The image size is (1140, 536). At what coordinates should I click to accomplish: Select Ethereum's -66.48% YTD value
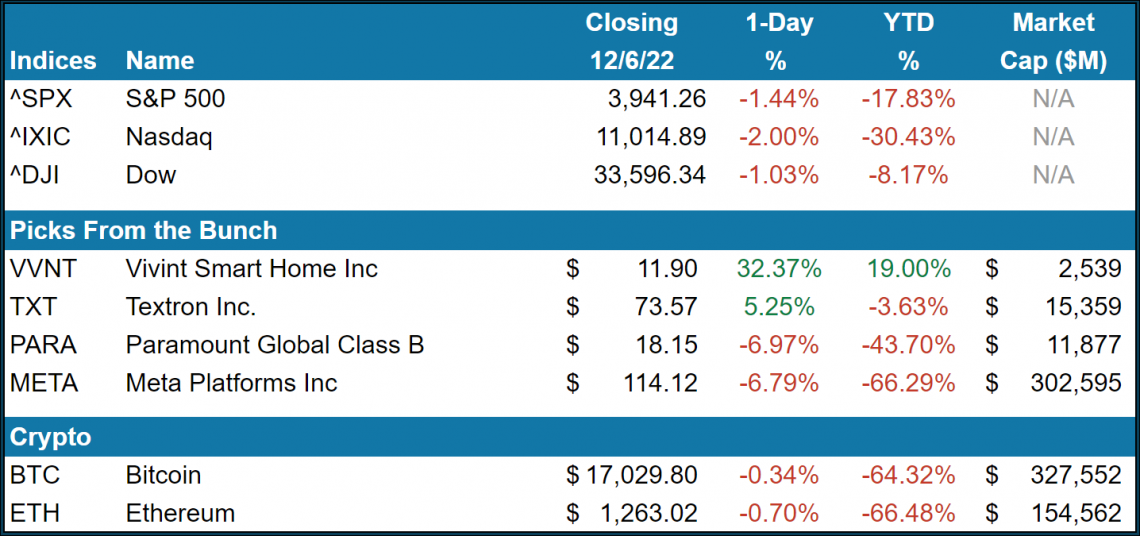[908, 513]
